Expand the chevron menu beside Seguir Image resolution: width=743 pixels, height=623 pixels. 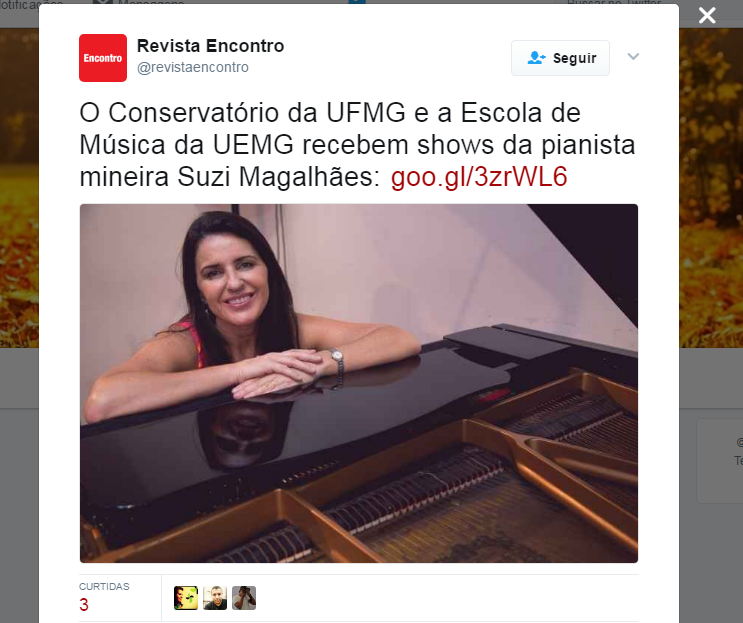[x=633, y=57]
